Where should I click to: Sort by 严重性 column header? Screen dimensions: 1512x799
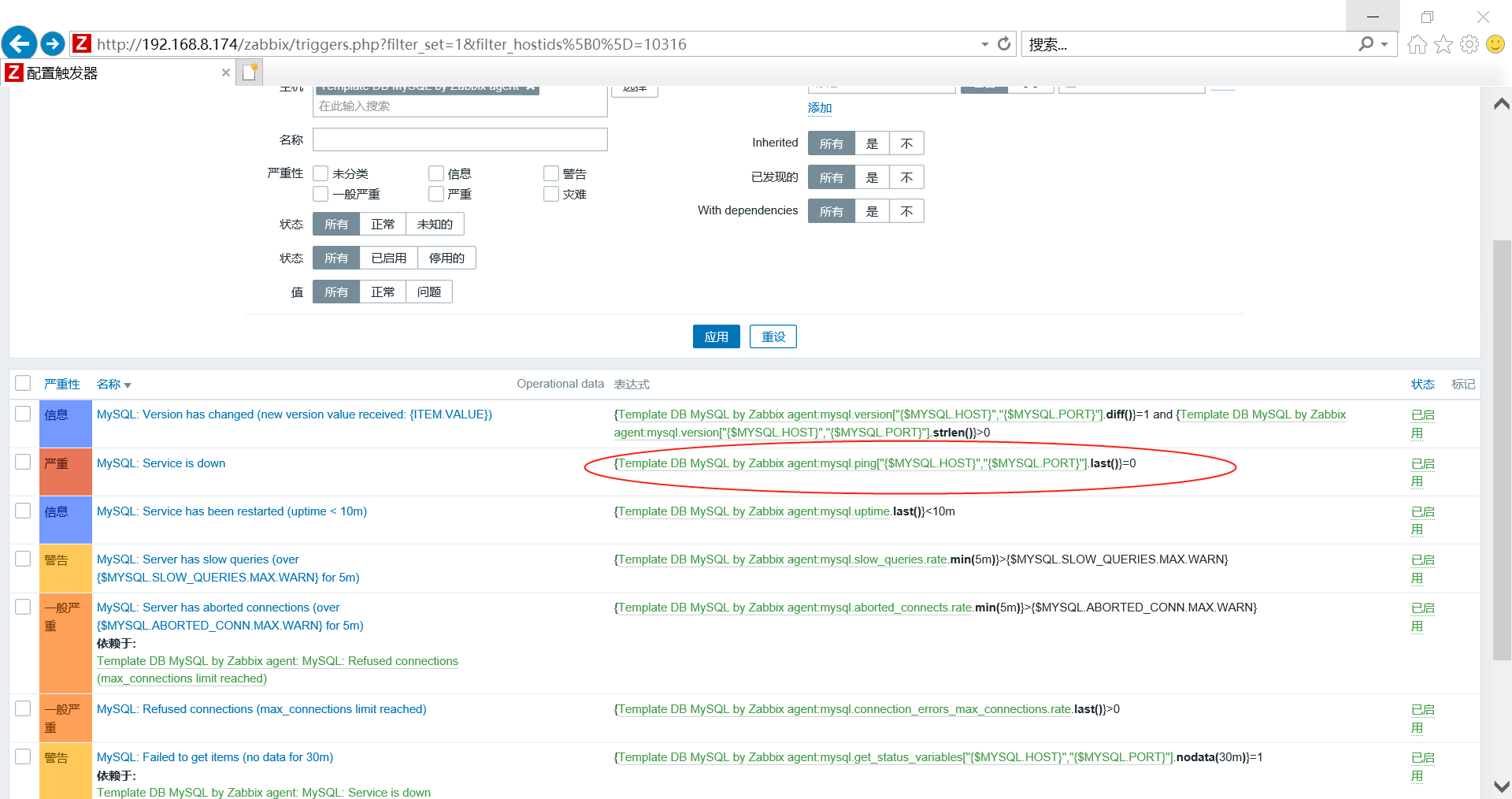[62, 384]
